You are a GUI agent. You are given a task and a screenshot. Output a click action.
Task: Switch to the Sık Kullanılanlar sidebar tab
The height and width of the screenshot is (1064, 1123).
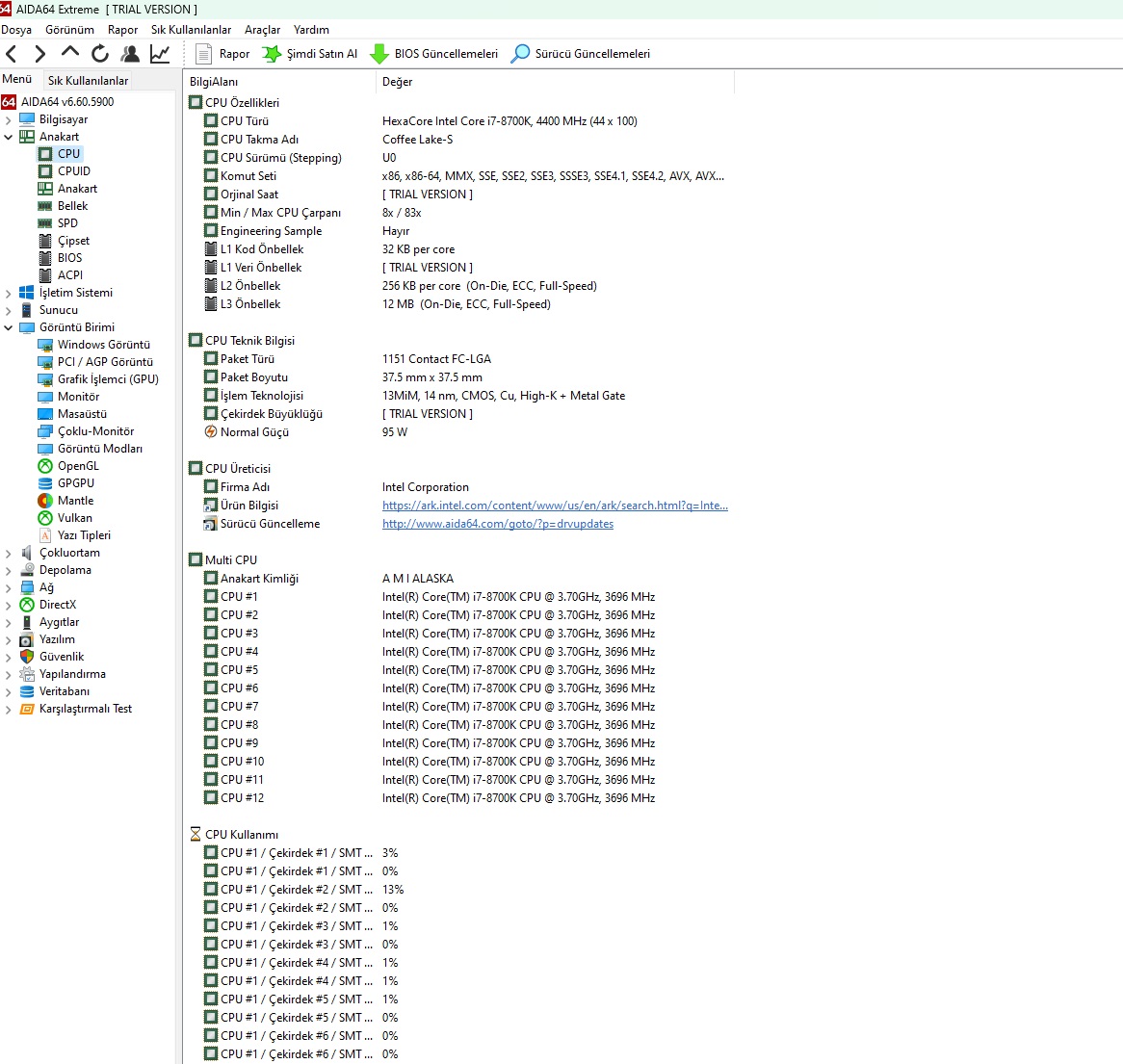pos(88,80)
